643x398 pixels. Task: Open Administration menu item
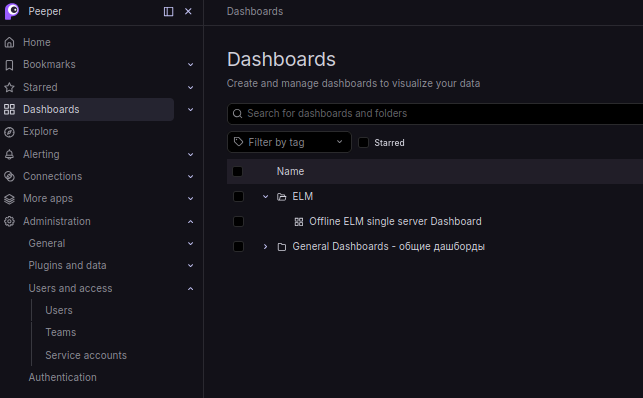point(57,221)
